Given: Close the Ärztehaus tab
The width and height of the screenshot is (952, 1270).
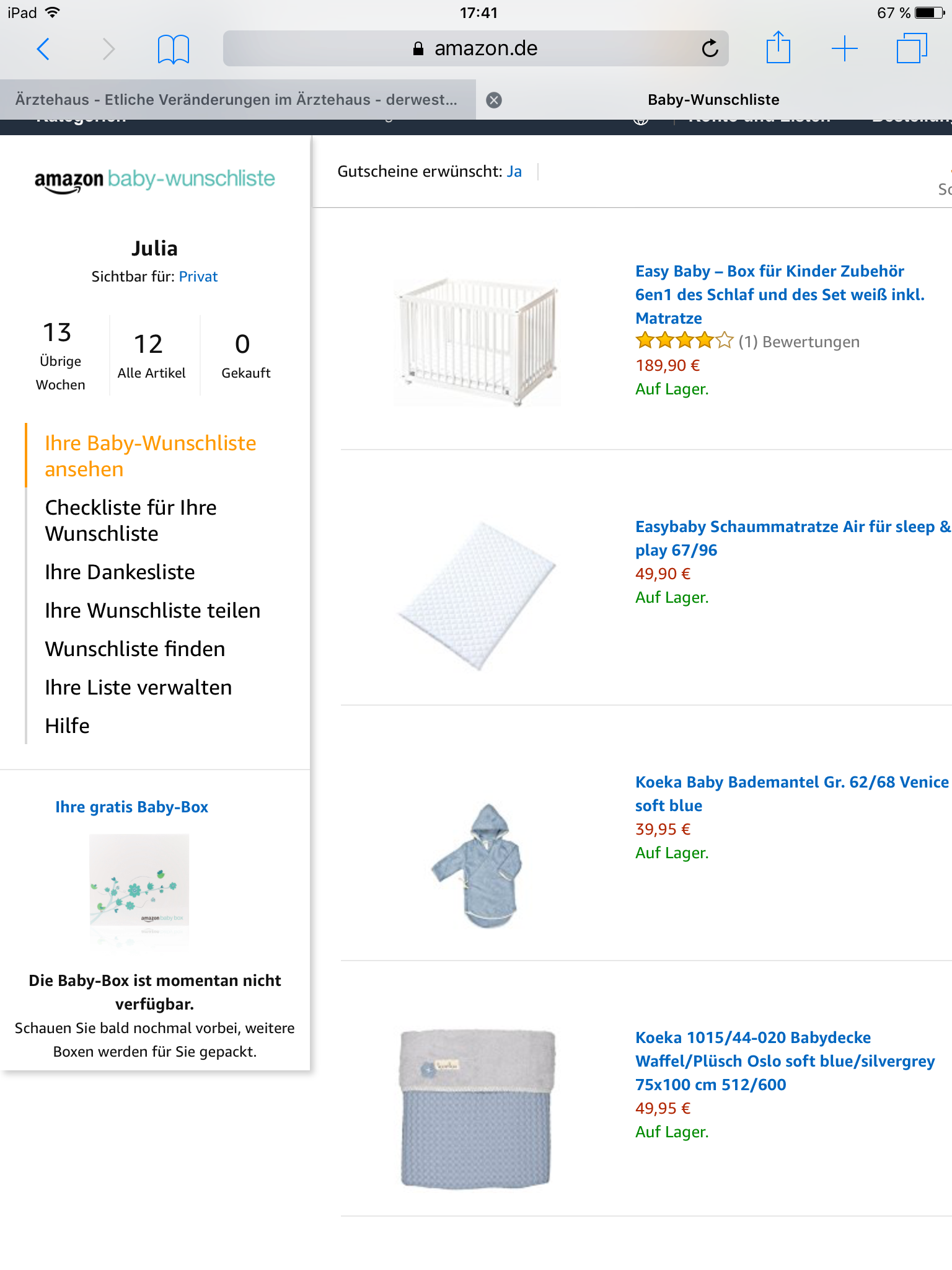Looking at the screenshot, I should click(494, 100).
